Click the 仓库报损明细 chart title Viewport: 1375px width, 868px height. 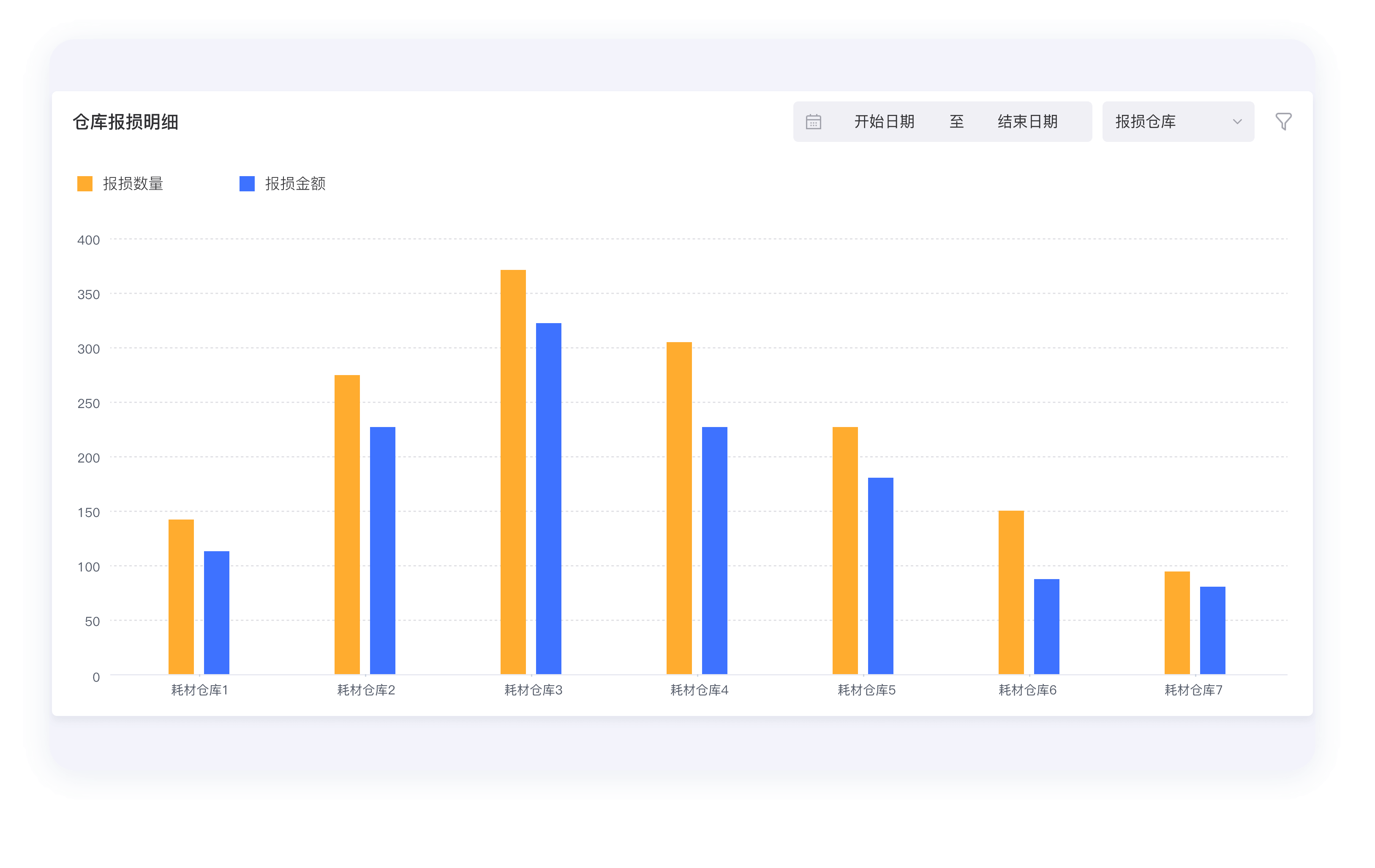(125, 122)
